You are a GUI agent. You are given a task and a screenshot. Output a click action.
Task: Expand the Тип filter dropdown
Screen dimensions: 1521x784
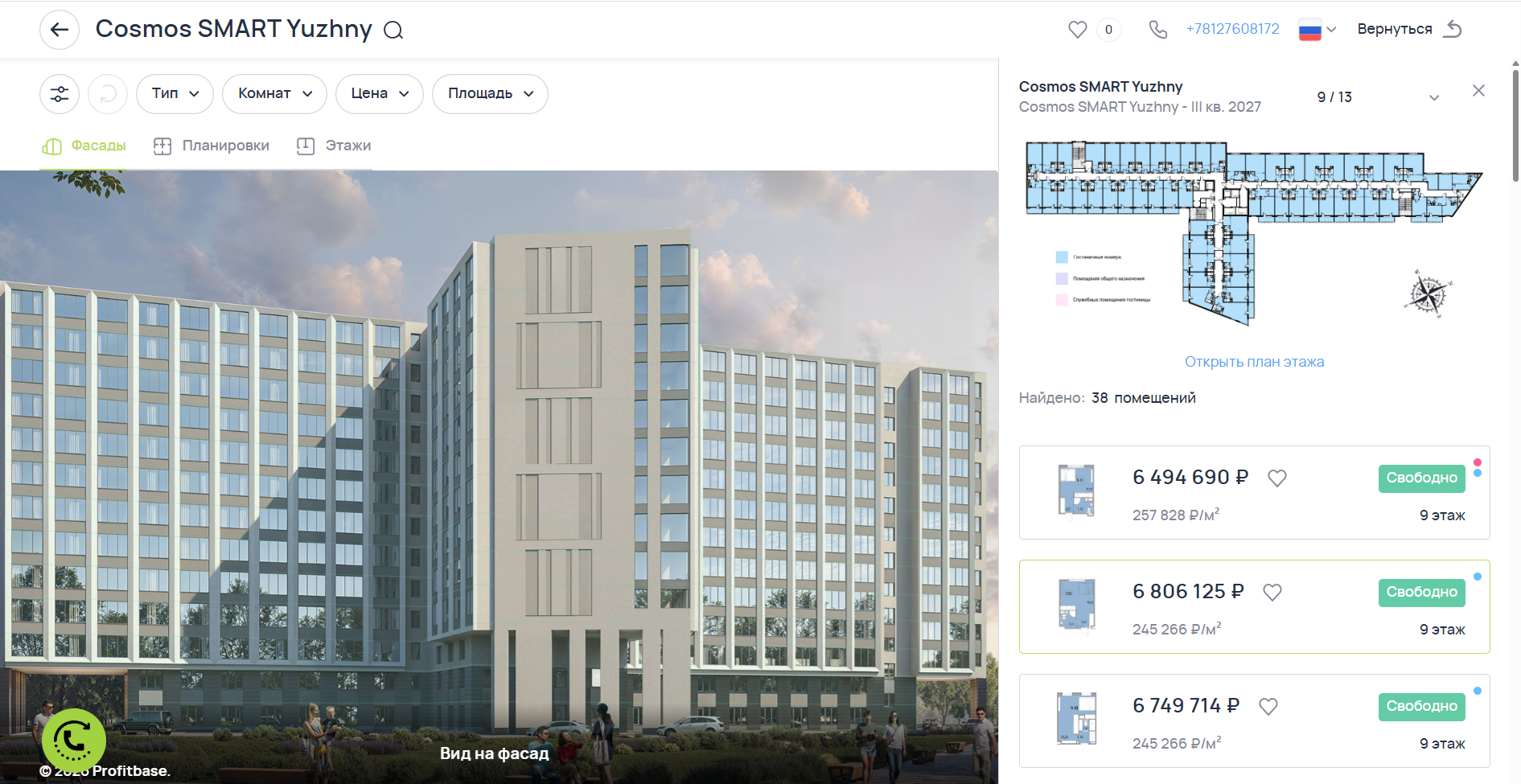[175, 94]
